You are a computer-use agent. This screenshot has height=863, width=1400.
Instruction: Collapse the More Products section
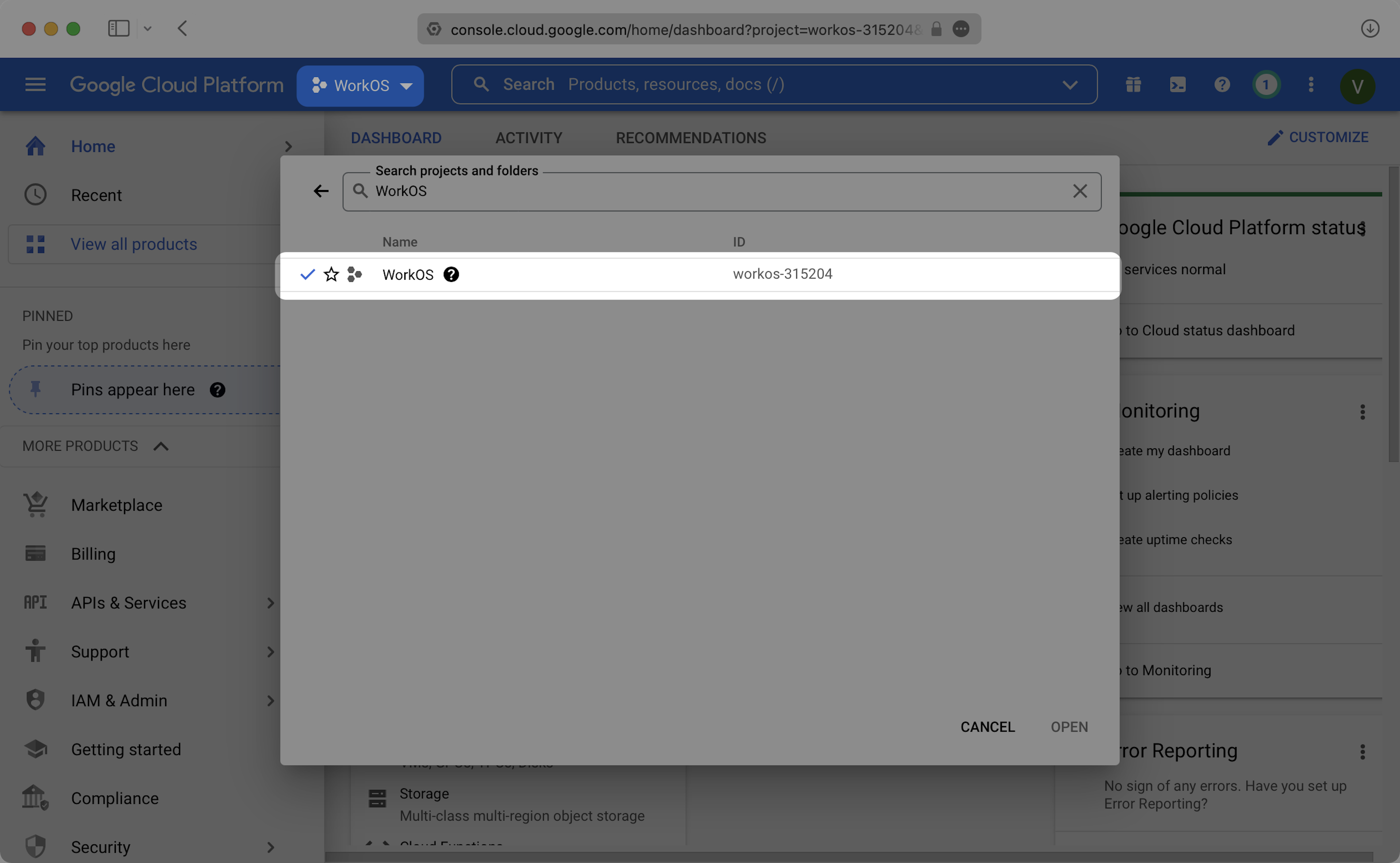tap(161, 446)
